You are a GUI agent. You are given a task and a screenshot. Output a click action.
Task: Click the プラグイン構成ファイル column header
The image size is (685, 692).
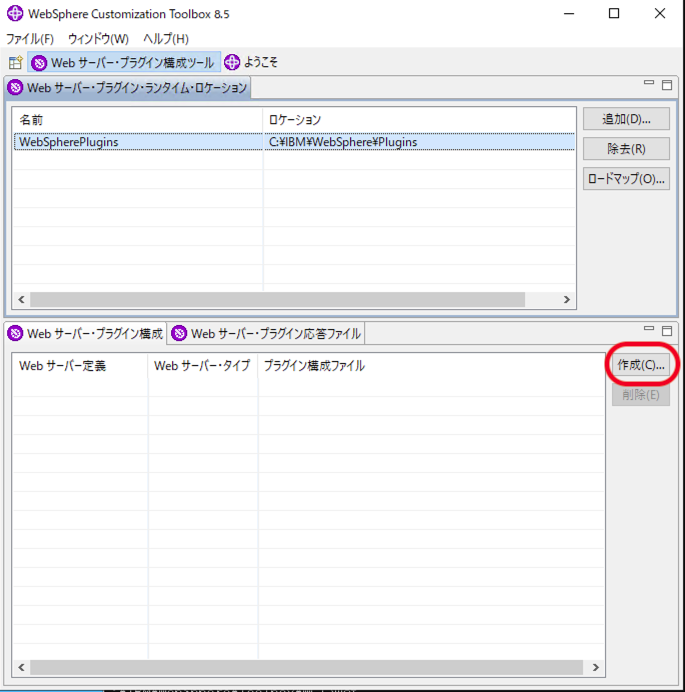(431, 365)
